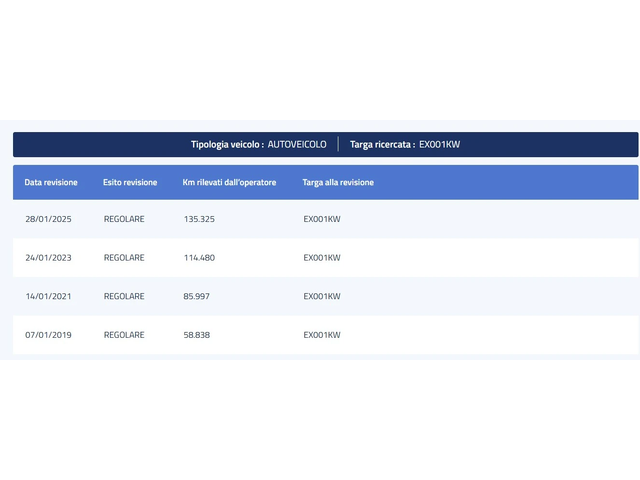This screenshot has height=480, width=640.
Task: Select the 135.325 km reading
Action: point(199,219)
